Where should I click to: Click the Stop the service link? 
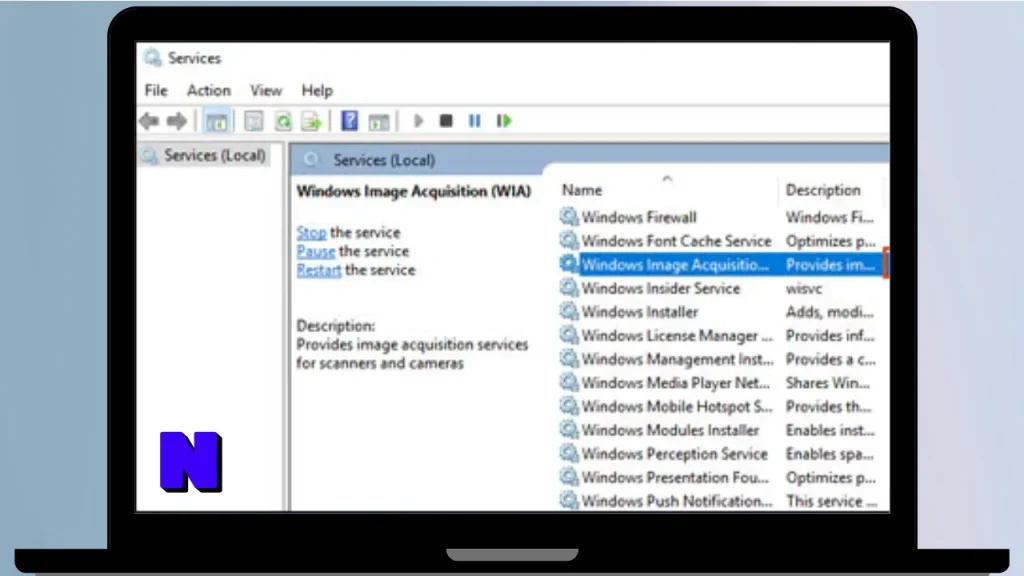point(312,232)
